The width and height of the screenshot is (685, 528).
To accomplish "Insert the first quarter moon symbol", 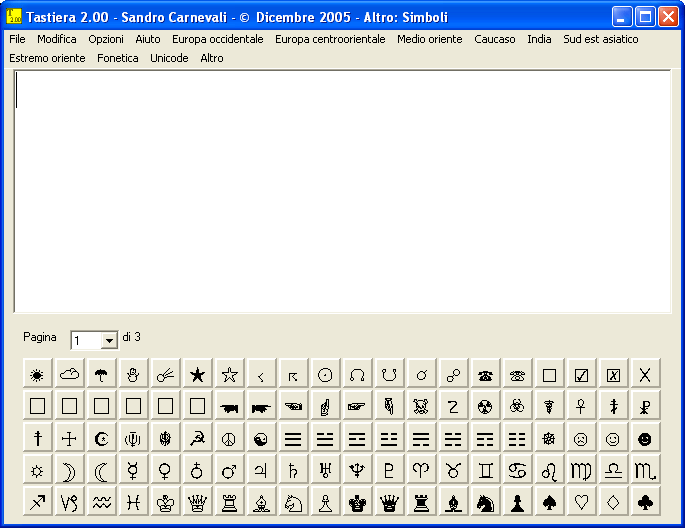I will tap(69, 469).
